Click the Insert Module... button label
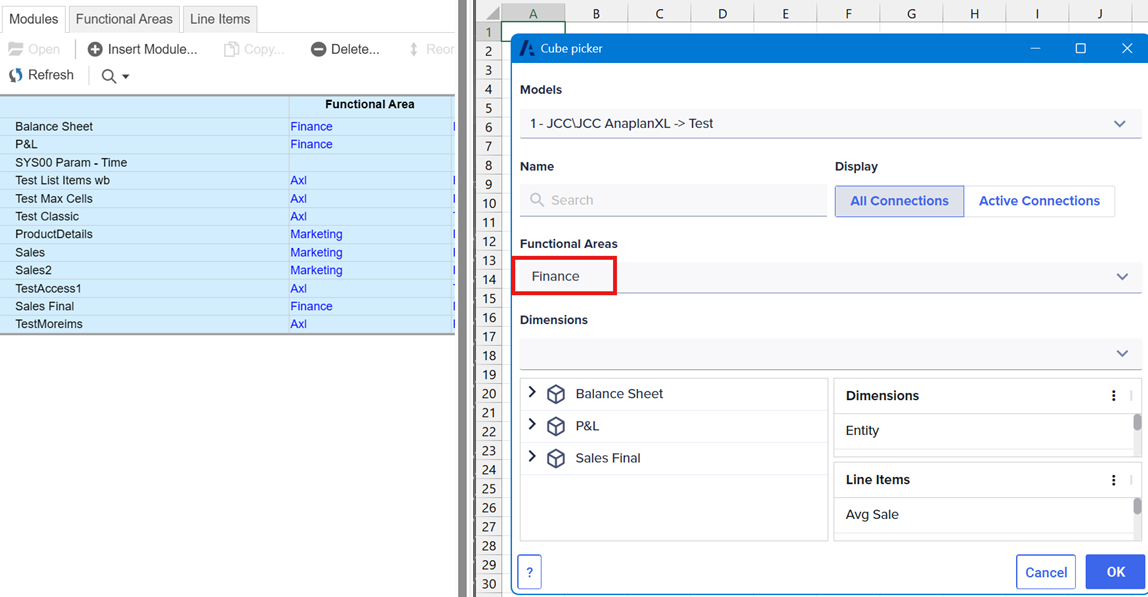 pos(152,49)
